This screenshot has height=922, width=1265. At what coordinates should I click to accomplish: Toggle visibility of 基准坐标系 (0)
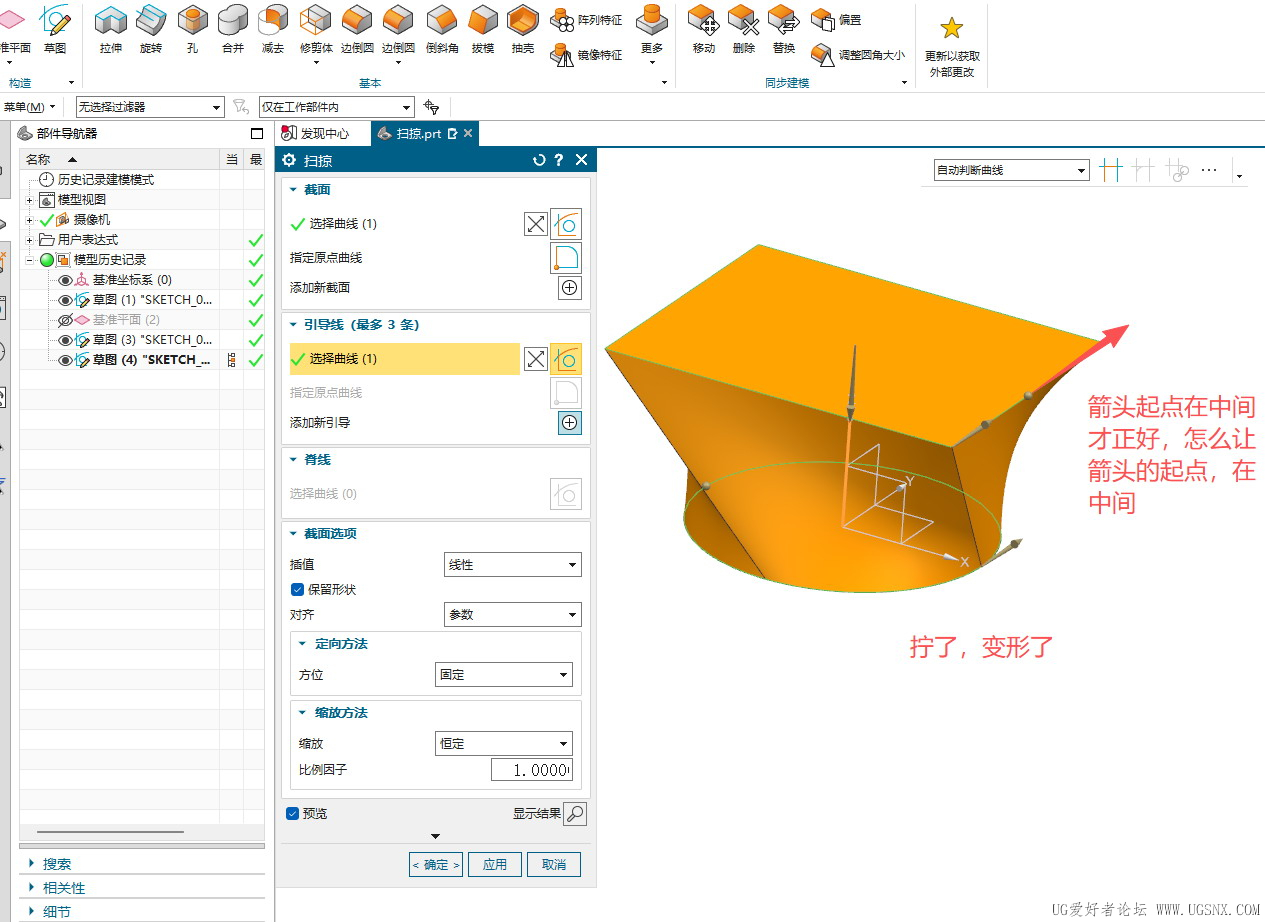[66, 280]
